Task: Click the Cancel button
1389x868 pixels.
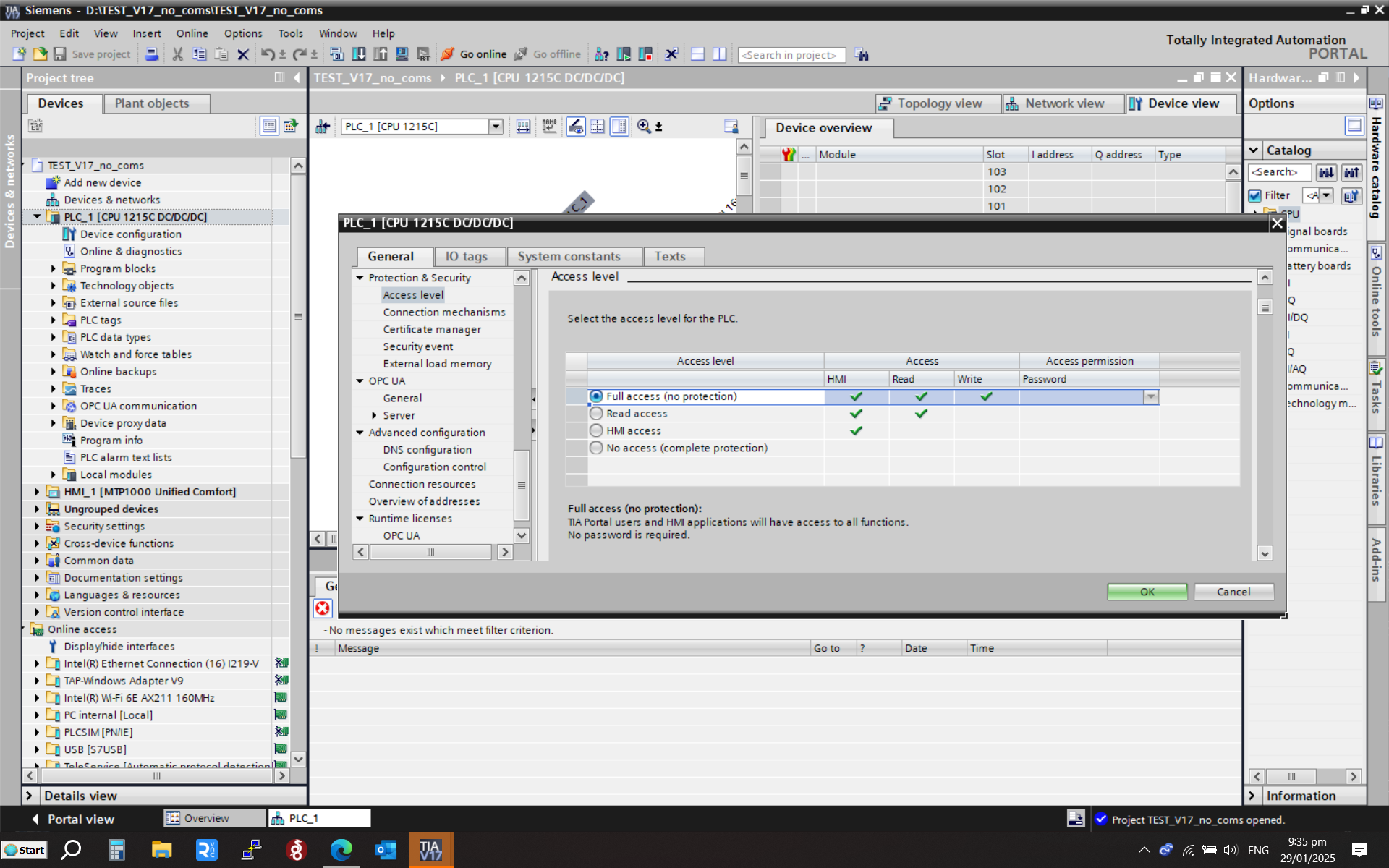Action: (x=1233, y=592)
